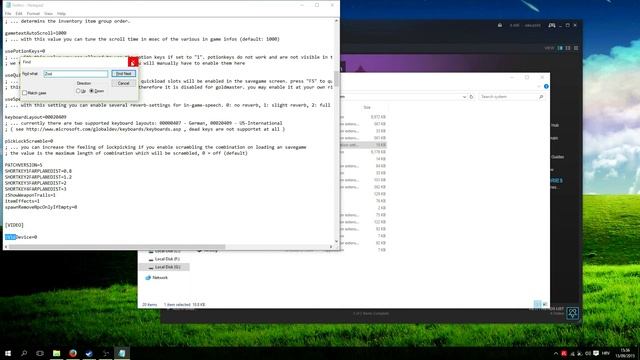Open taskbar Search magnifier
This screenshot has height=360, width=640.
(24, 353)
